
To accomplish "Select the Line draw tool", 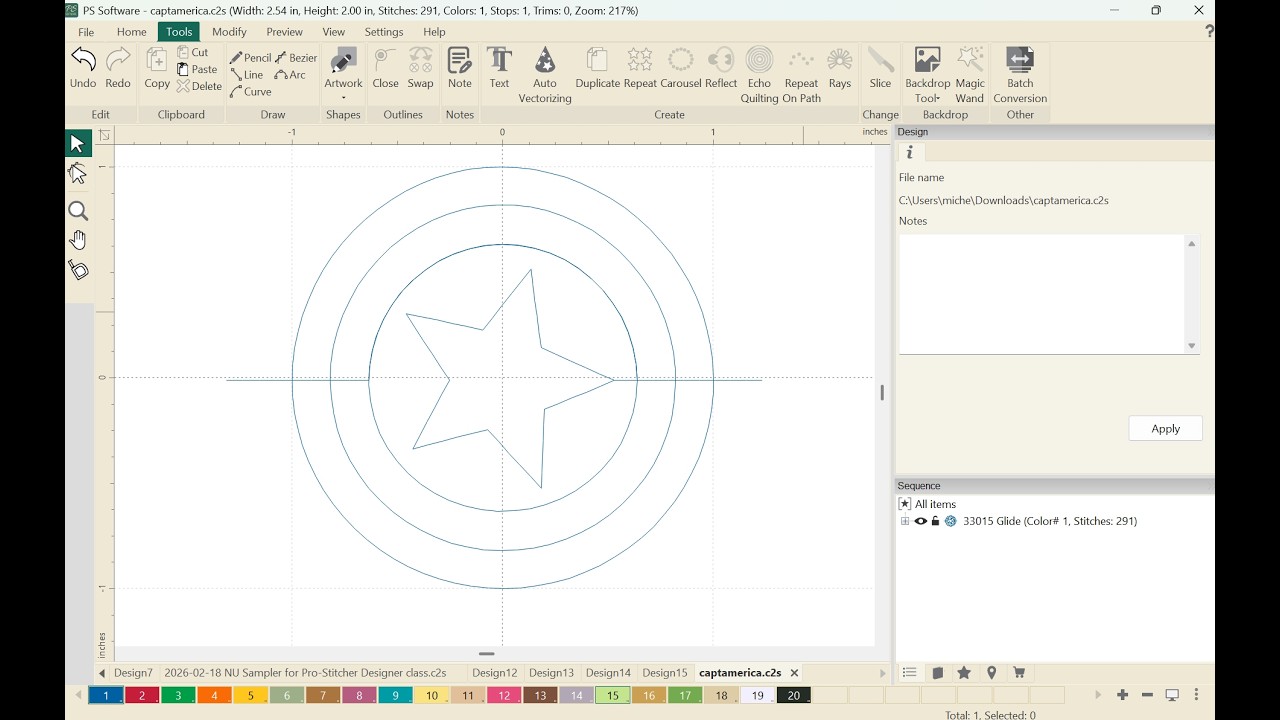I will tap(247, 75).
